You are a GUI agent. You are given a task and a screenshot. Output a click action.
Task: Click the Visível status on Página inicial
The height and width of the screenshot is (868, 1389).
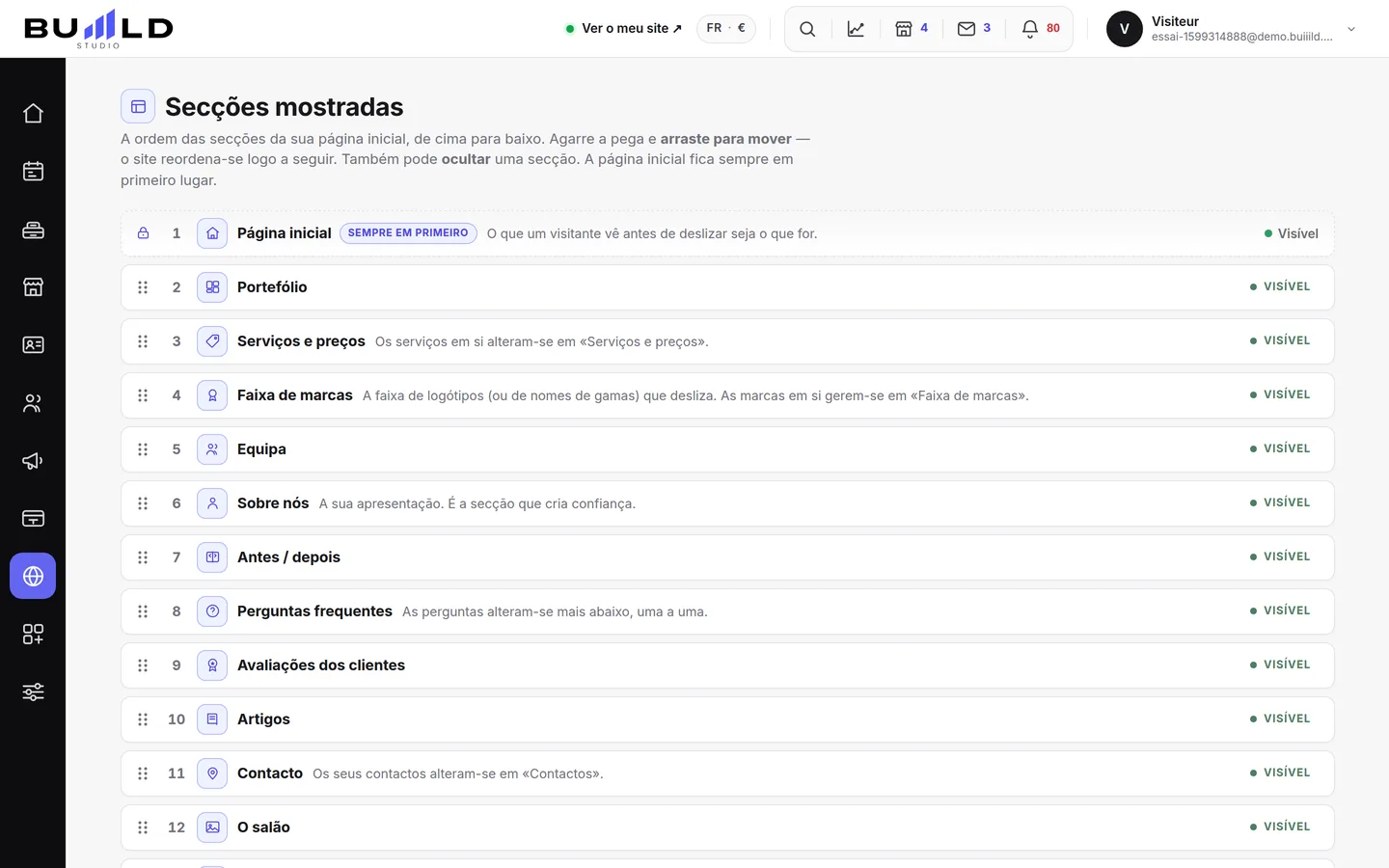point(1291,233)
